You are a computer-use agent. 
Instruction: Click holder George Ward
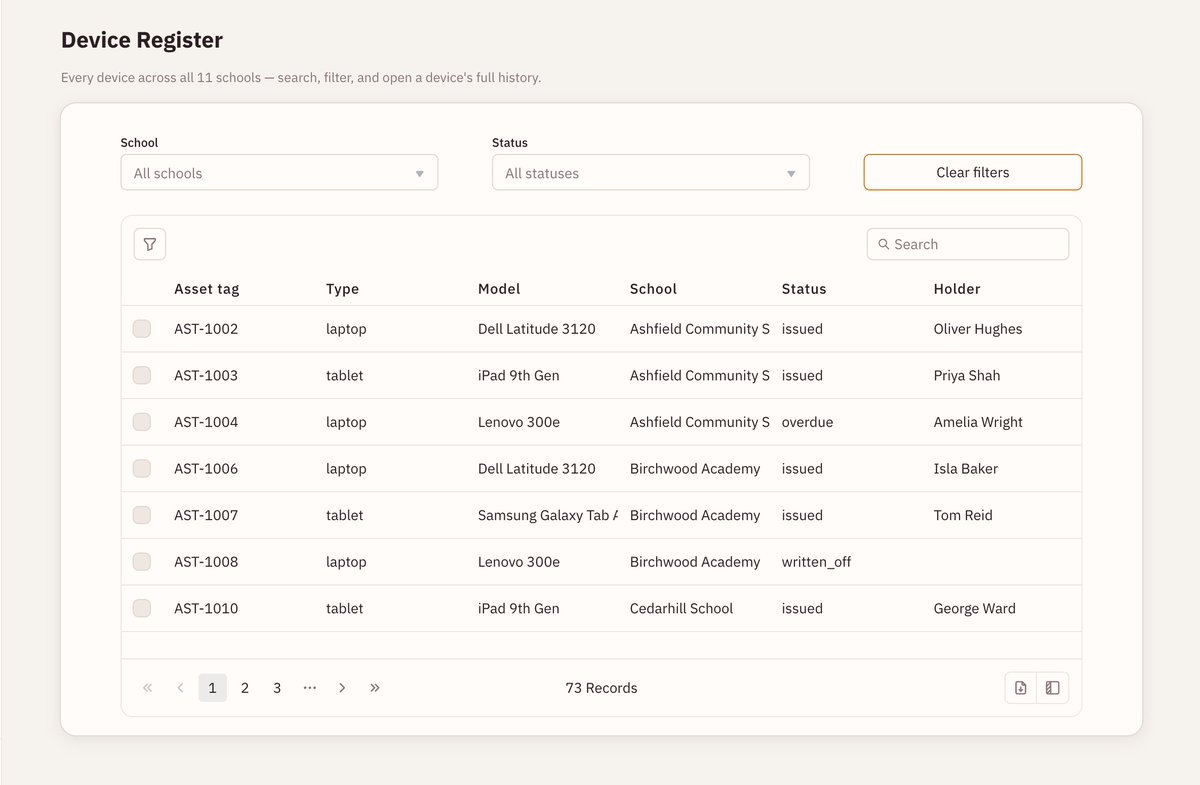click(x=975, y=608)
